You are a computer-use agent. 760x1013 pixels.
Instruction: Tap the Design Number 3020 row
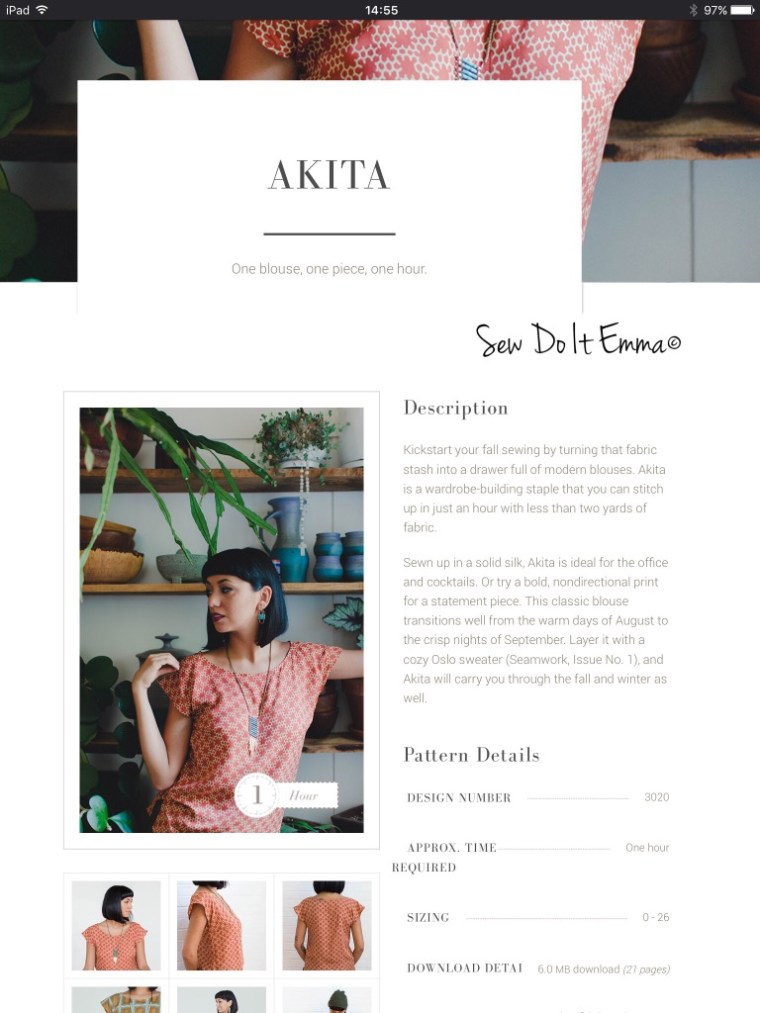tap(538, 797)
